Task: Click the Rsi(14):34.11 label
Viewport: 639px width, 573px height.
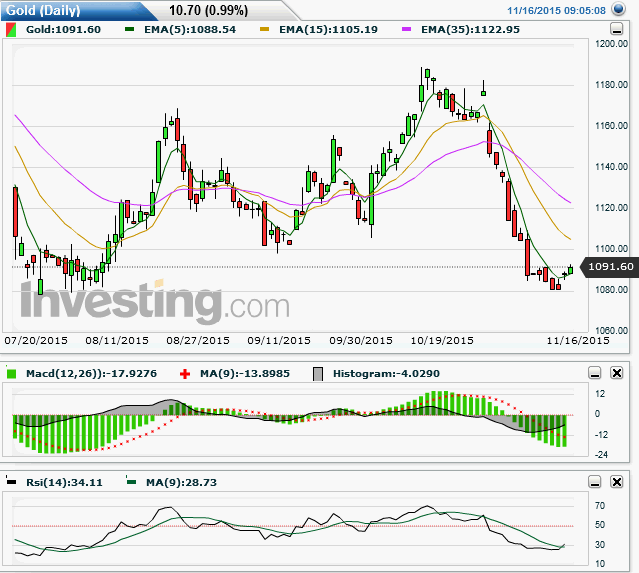Action: (x=64, y=483)
